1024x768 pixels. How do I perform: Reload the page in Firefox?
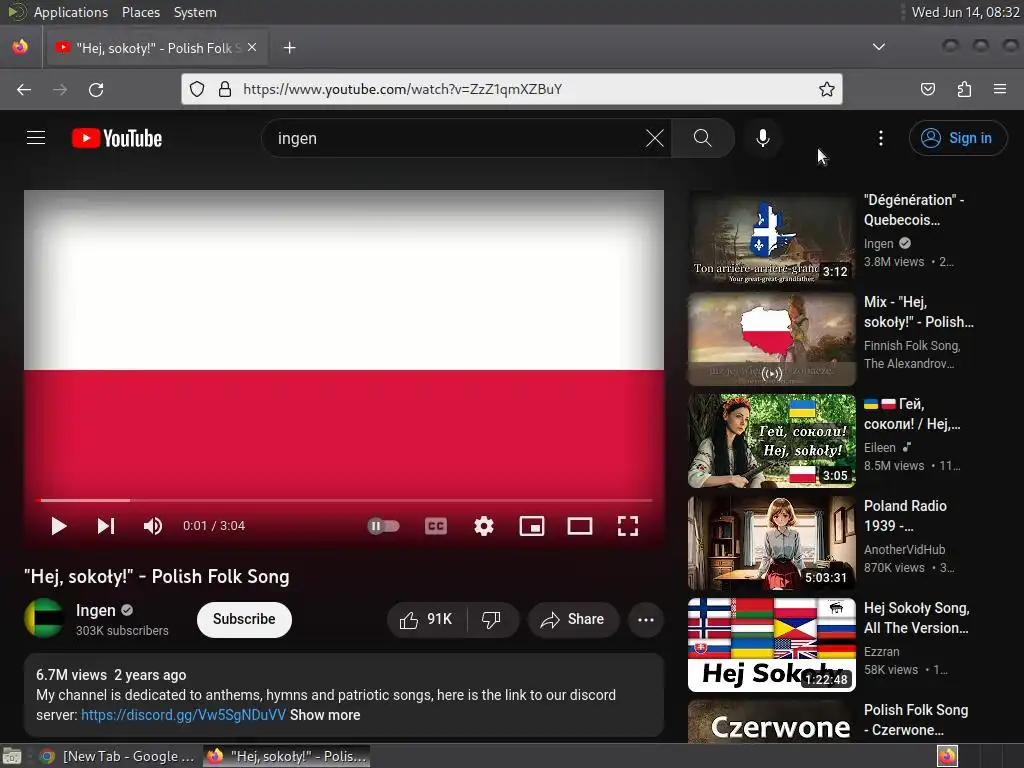96,89
